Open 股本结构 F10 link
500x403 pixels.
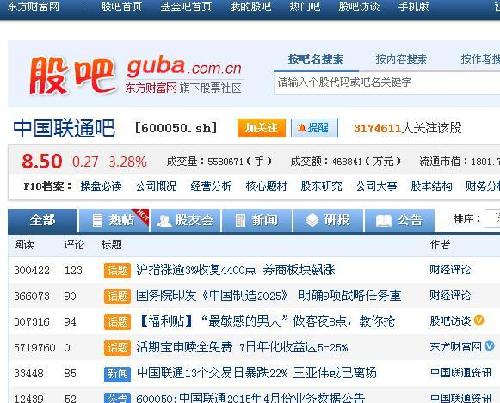pos(431,186)
